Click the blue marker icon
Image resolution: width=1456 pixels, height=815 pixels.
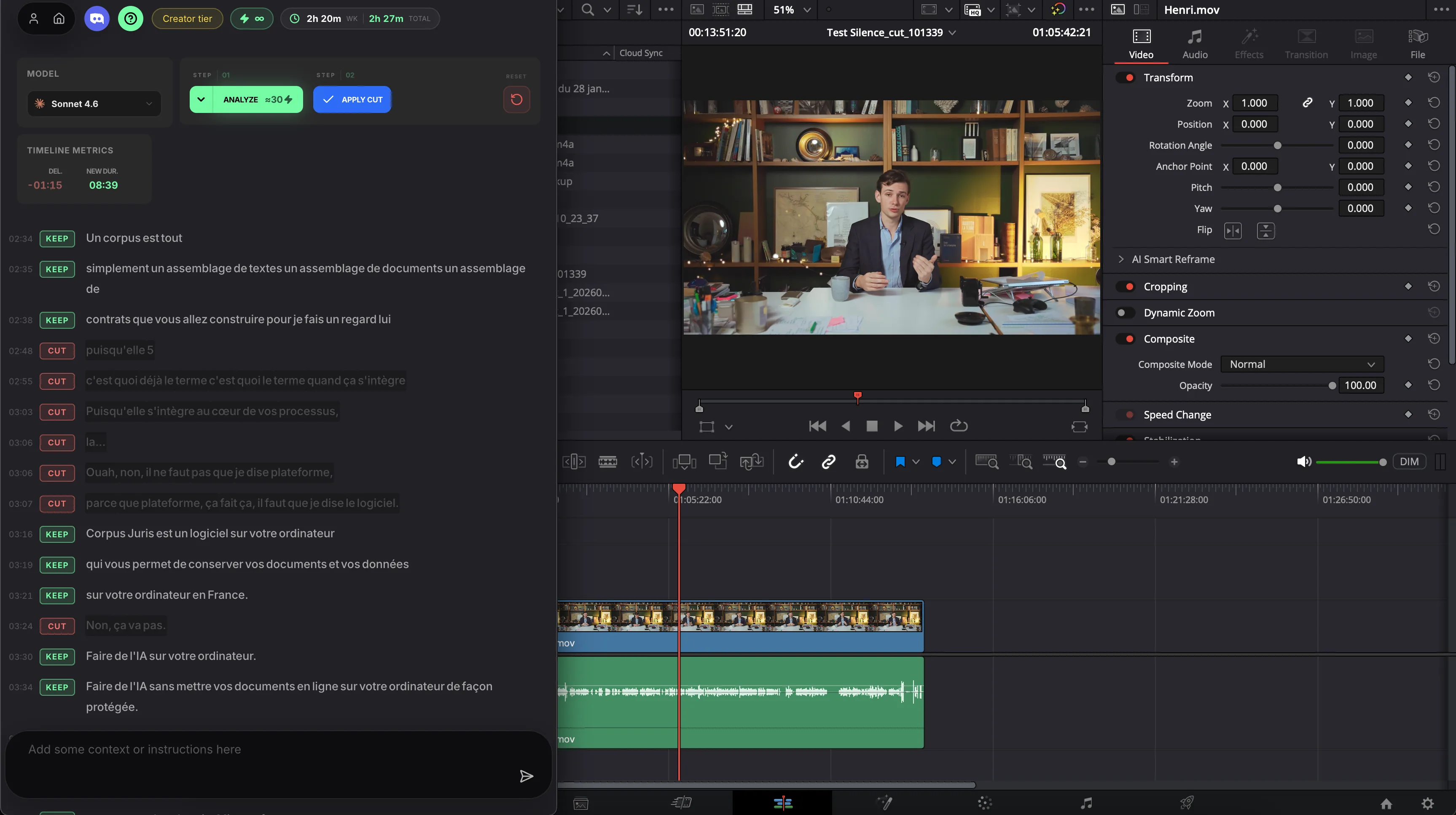click(937, 462)
